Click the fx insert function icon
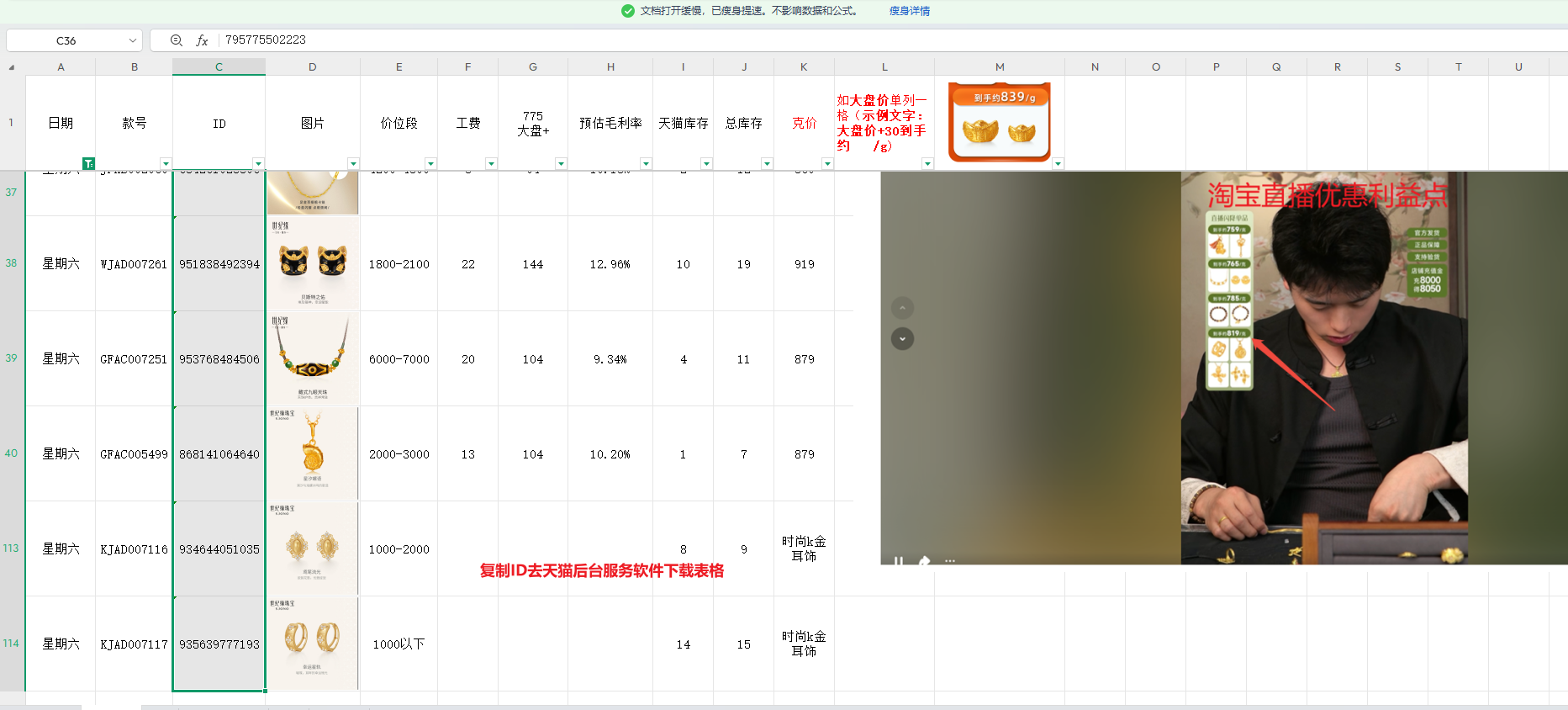Image resolution: width=1568 pixels, height=710 pixels. [x=202, y=40]
